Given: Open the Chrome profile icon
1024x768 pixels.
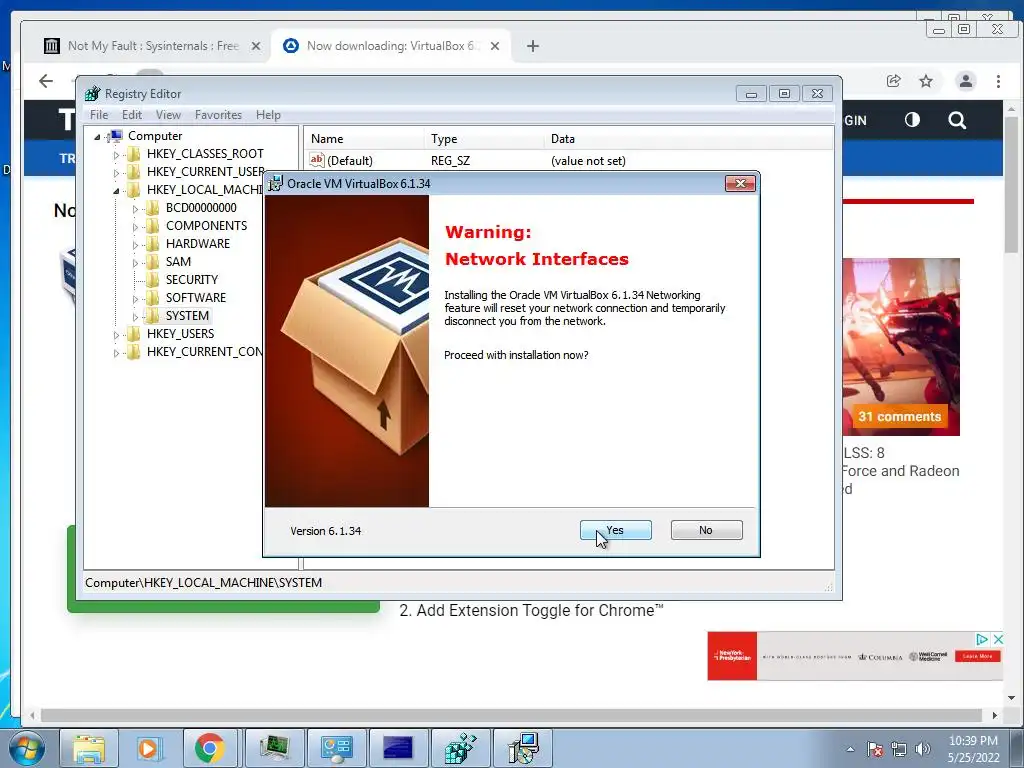Looking at the screenshot, I should pos(965,81).
